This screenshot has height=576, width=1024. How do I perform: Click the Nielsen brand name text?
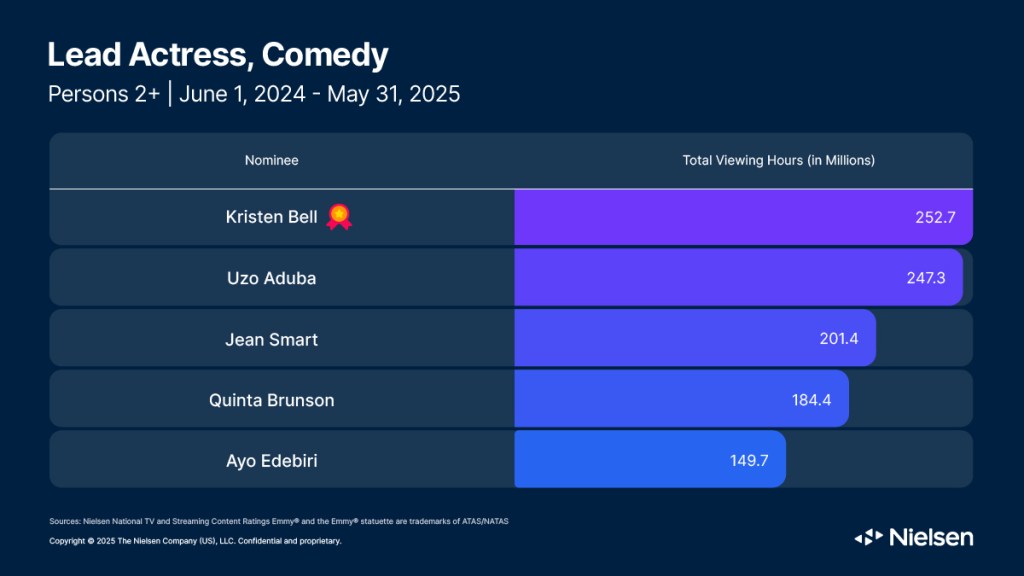pos(928,538)
